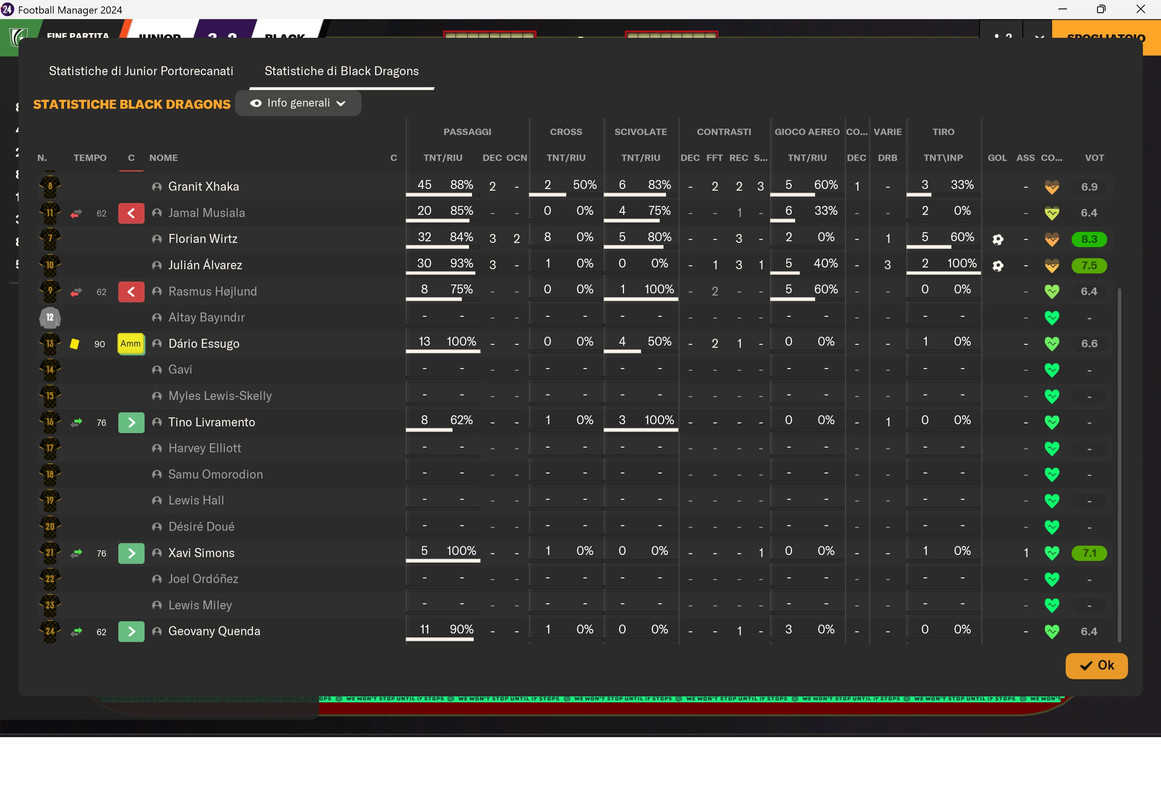Sort by the N. shirt number header
Screen dimensions: 1161x800
tap(42, 158)
